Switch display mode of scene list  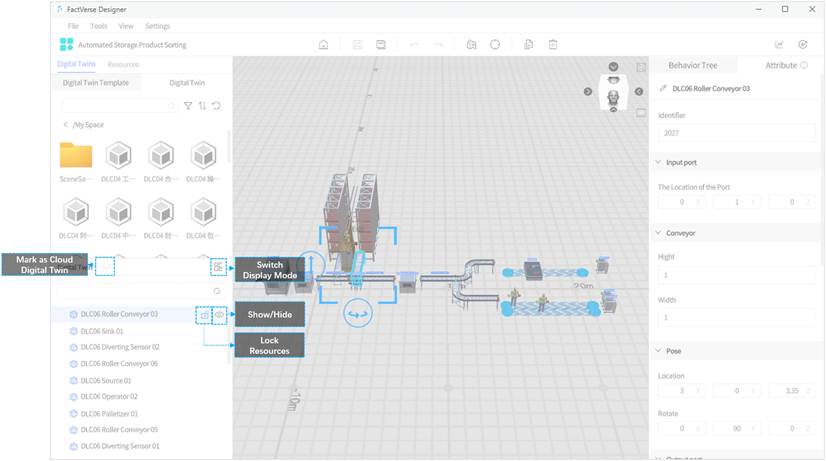click(x=218, y=267)
